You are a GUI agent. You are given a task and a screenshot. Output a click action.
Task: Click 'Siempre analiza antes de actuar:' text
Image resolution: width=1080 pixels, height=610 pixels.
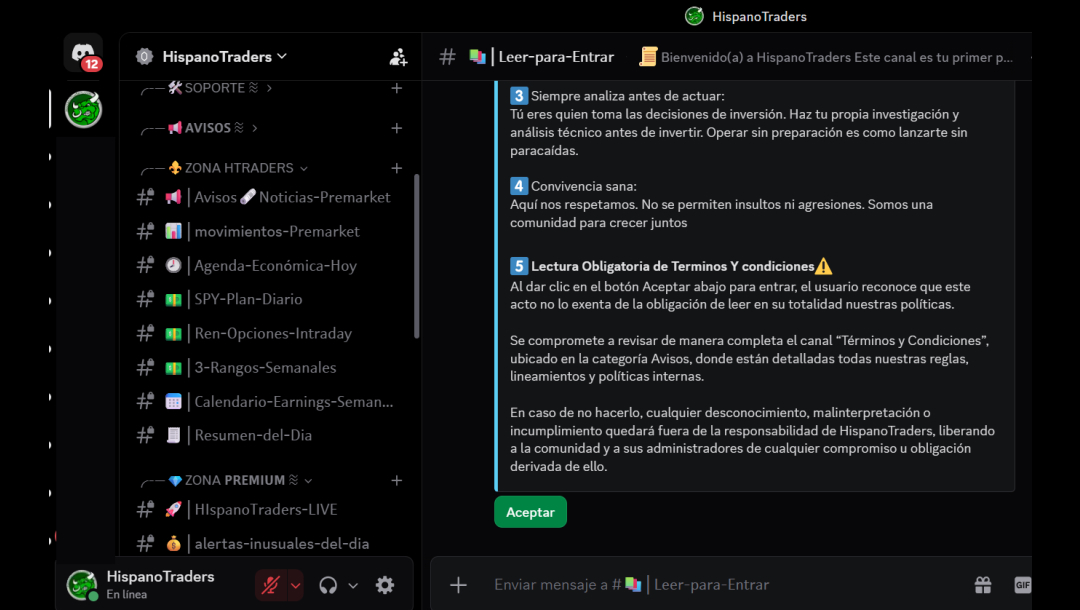627,96
